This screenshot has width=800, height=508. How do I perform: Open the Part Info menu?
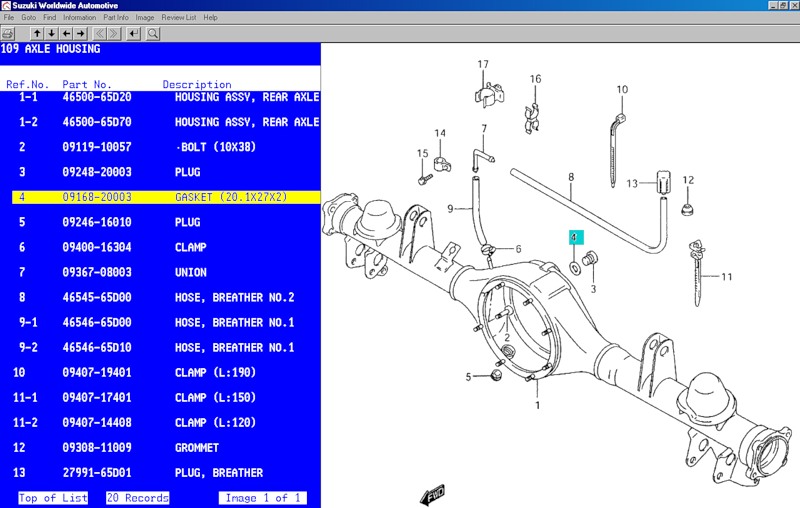coord(116,18)
